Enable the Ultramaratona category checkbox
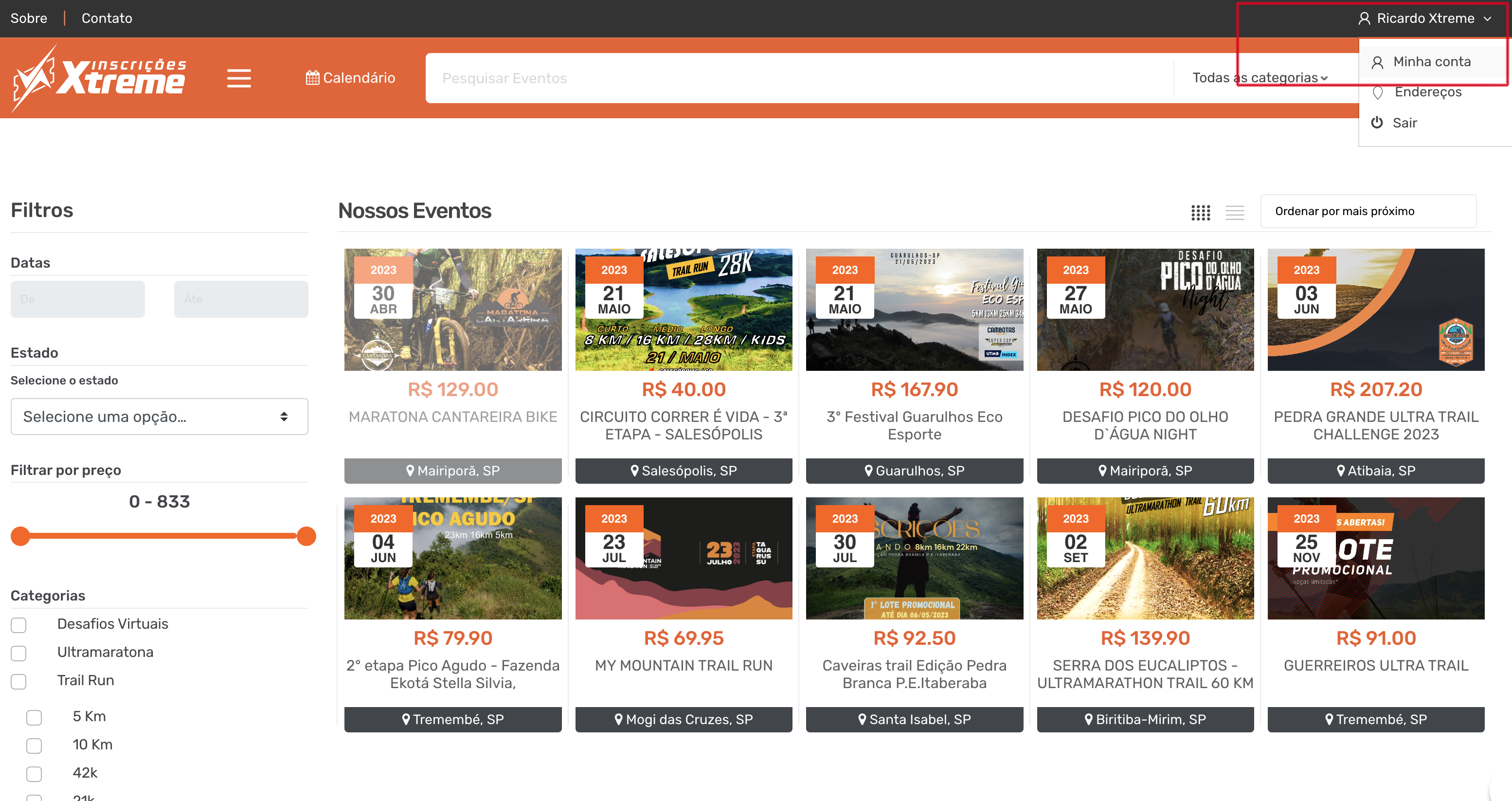 (19, 653)
